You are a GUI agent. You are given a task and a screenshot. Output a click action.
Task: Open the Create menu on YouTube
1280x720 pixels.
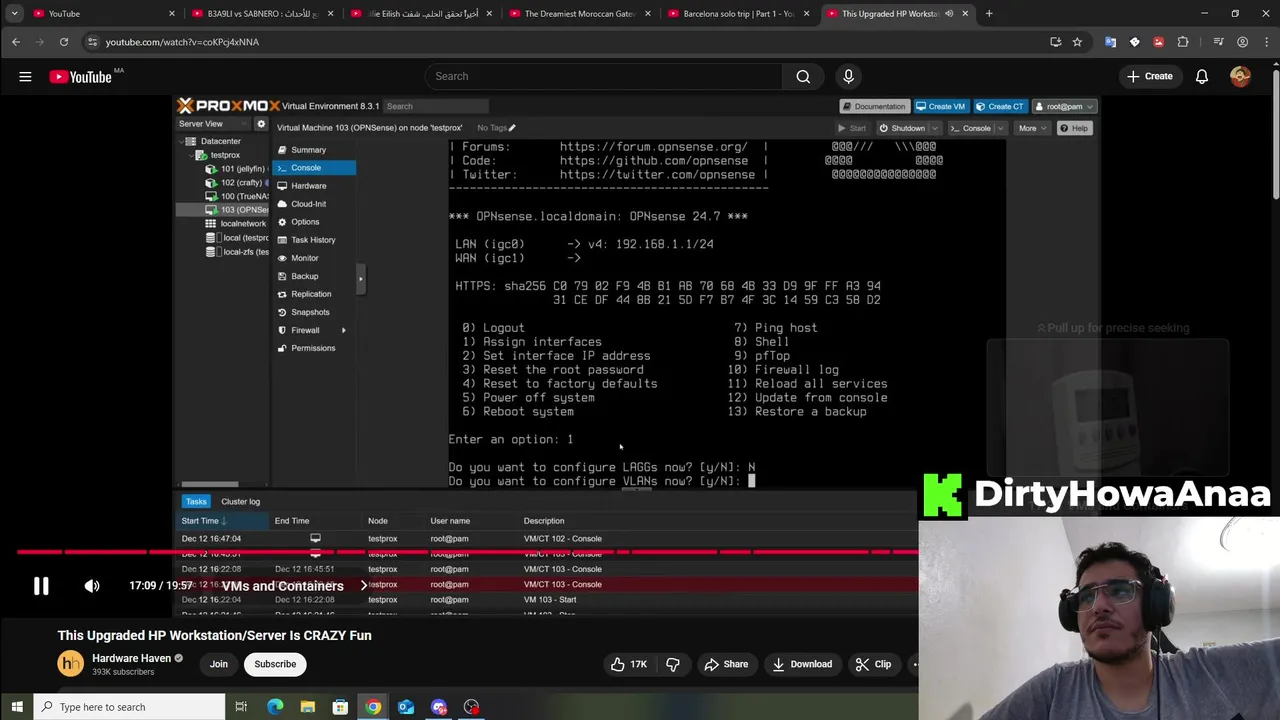(1150, 76)
